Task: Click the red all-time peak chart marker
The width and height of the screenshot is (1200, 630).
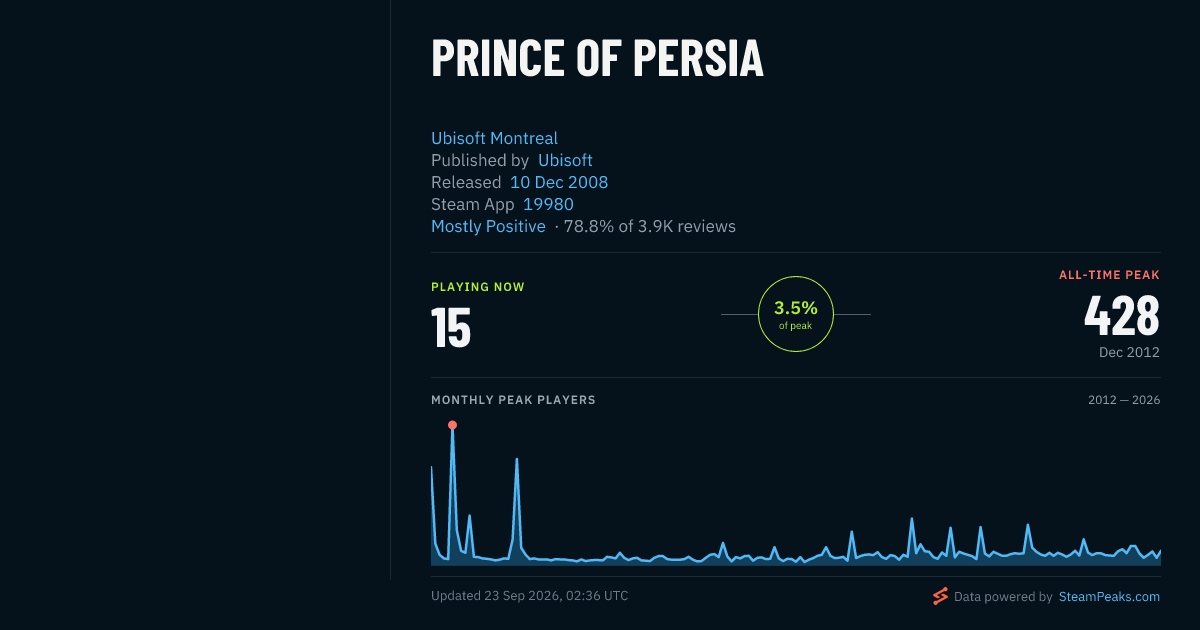Action: tap(452, 425)
